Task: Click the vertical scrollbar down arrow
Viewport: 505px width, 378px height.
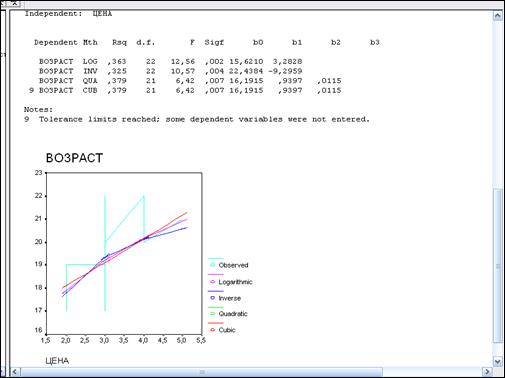Action: point(497,362)
